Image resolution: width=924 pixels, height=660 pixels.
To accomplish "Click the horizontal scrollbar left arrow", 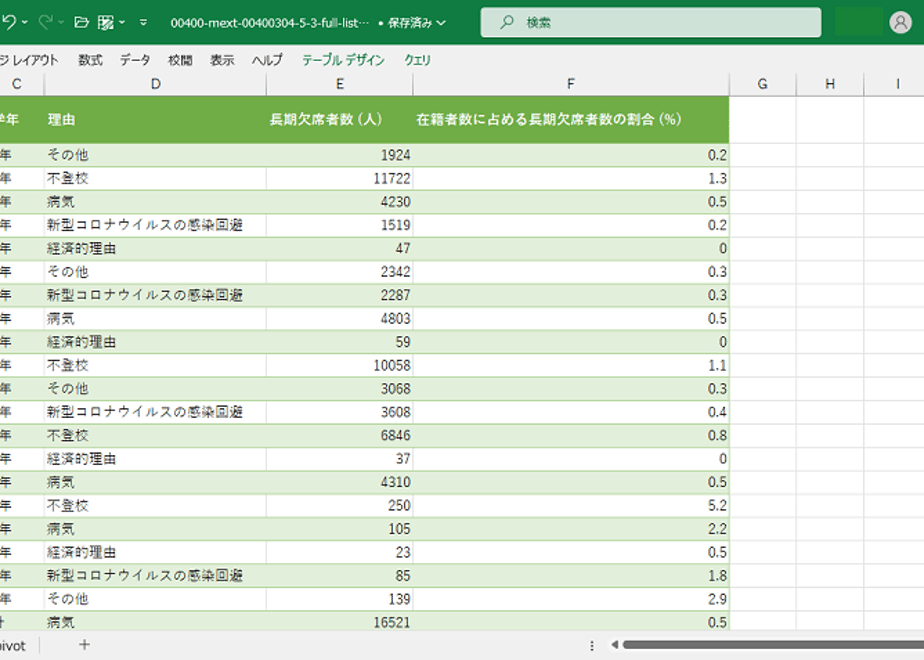I will point(614,645).
